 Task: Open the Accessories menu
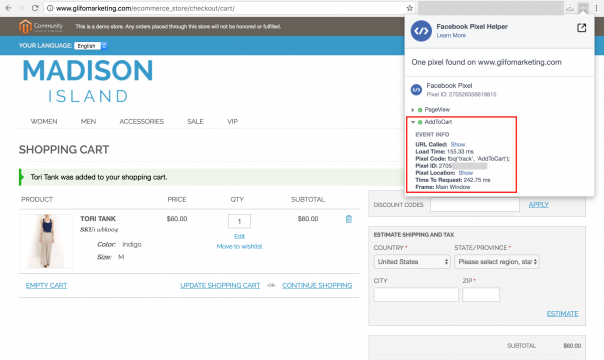[141, 122]
